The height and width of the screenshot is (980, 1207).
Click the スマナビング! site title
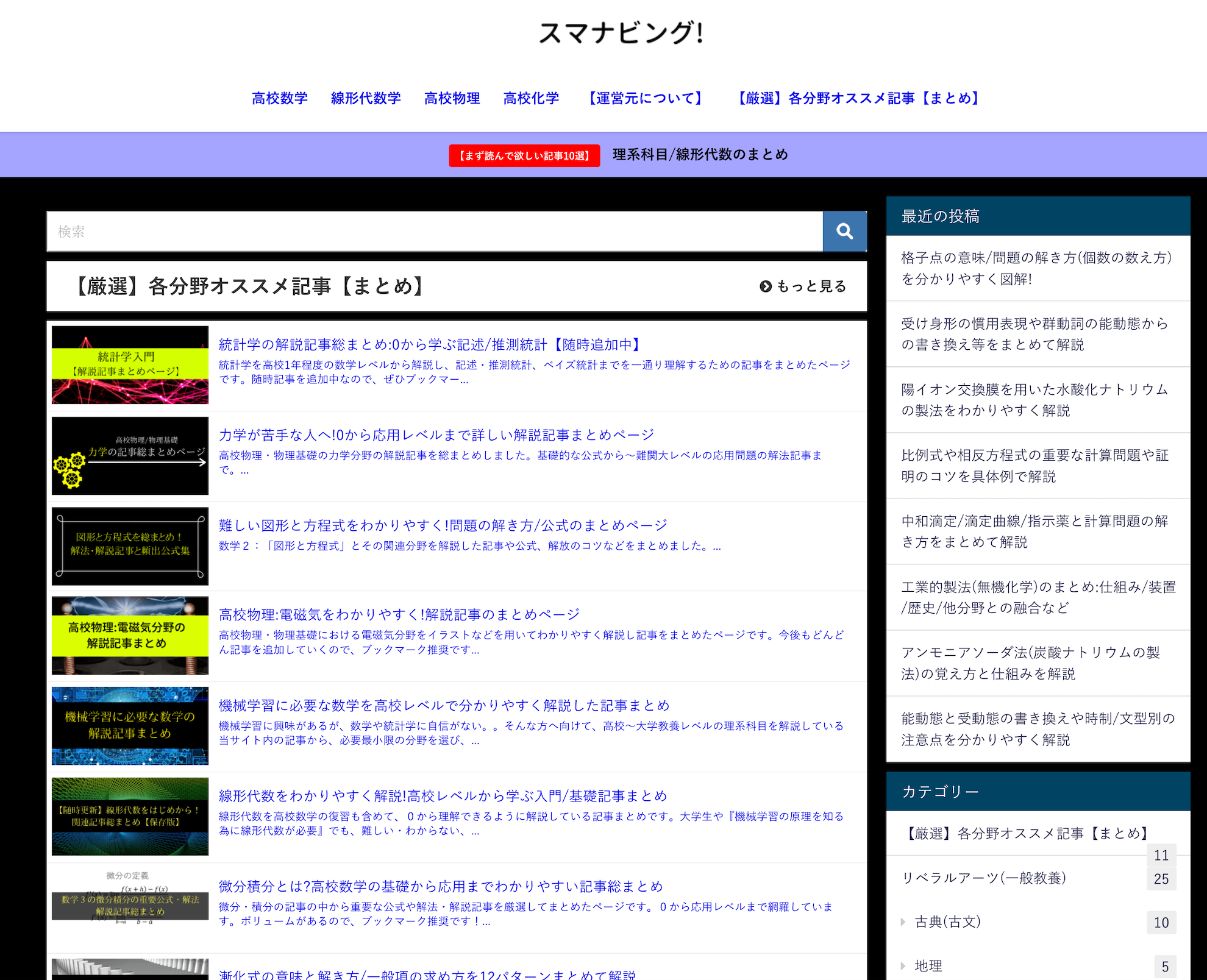[621, 33]
